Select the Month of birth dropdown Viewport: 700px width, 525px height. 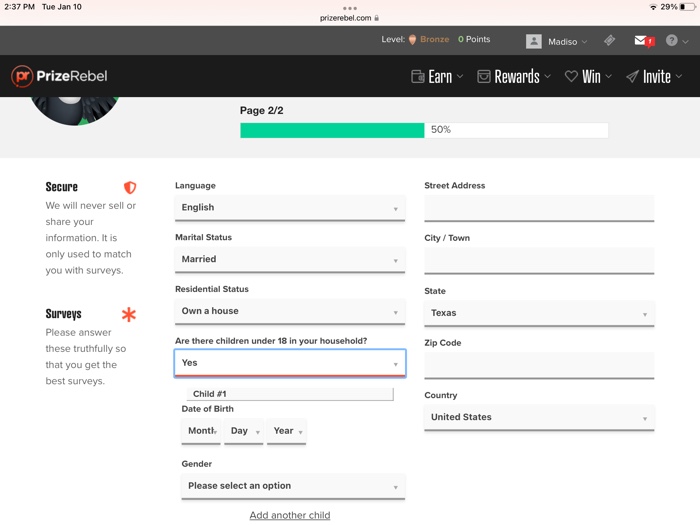click(x=201, y=431)
